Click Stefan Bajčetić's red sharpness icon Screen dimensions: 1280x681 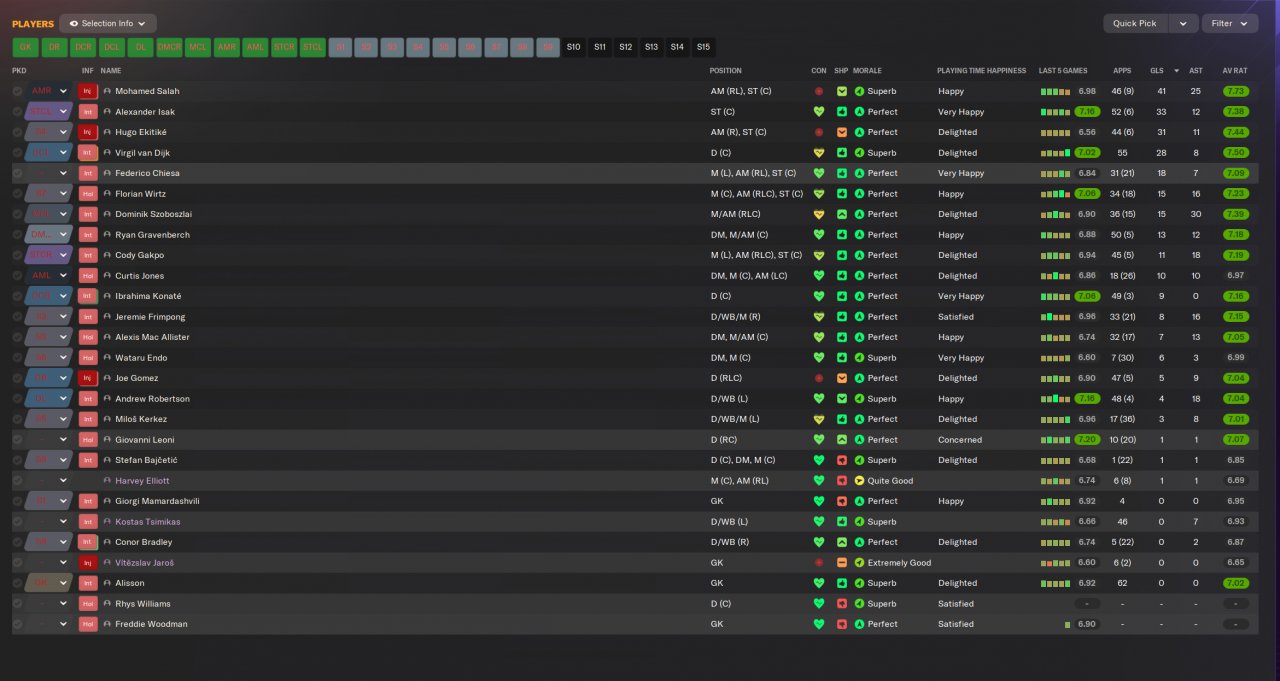842,460
